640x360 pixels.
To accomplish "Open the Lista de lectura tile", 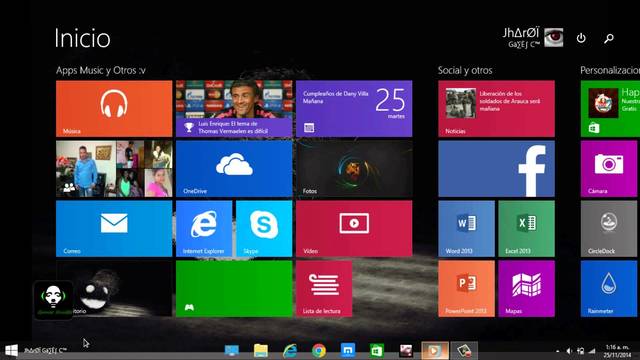I will pyautogui.click(x=324, y=289).
